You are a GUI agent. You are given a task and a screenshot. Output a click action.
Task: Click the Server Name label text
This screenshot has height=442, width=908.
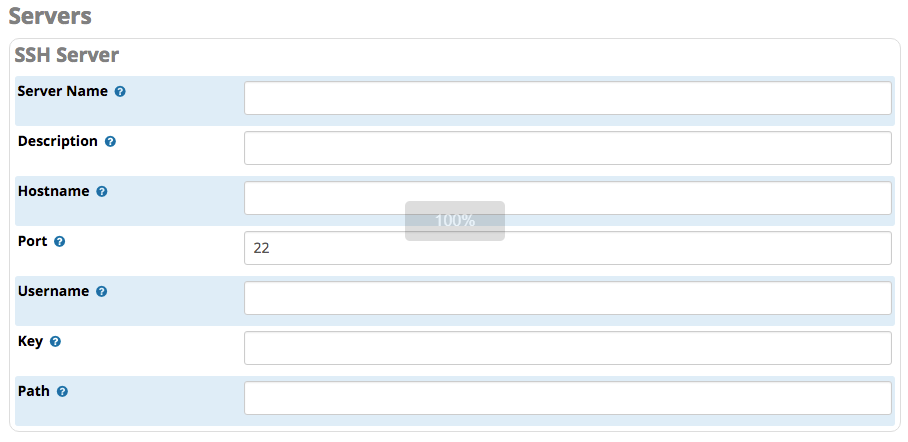[63, 91]
